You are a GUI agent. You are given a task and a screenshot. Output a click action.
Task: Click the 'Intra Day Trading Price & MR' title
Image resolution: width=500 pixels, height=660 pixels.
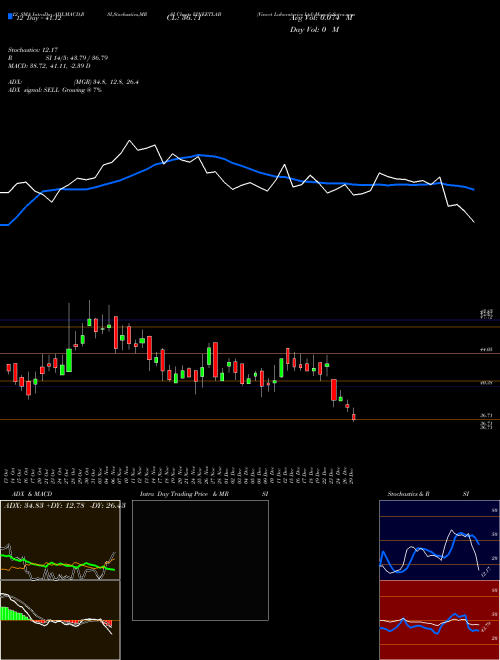tap(184, 494)
